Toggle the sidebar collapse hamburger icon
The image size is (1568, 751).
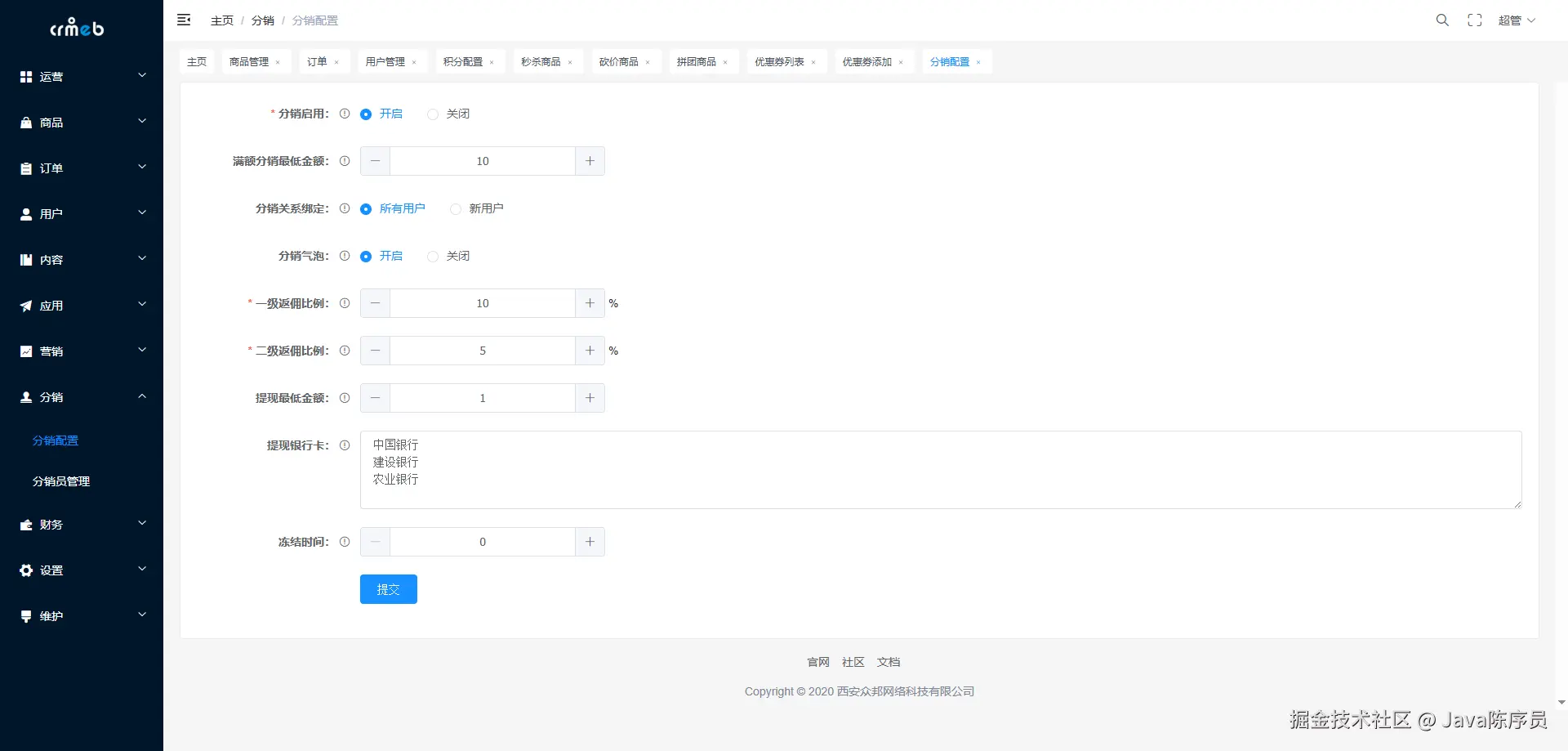(184, 20)
